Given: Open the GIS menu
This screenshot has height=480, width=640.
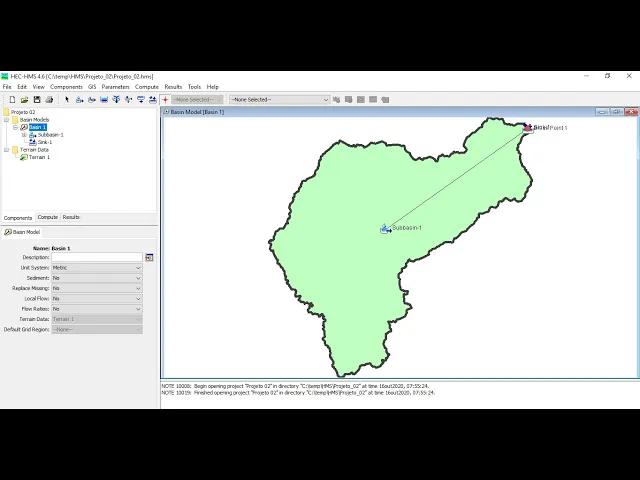Looking at the screenshot, I should tap(92, 87).
